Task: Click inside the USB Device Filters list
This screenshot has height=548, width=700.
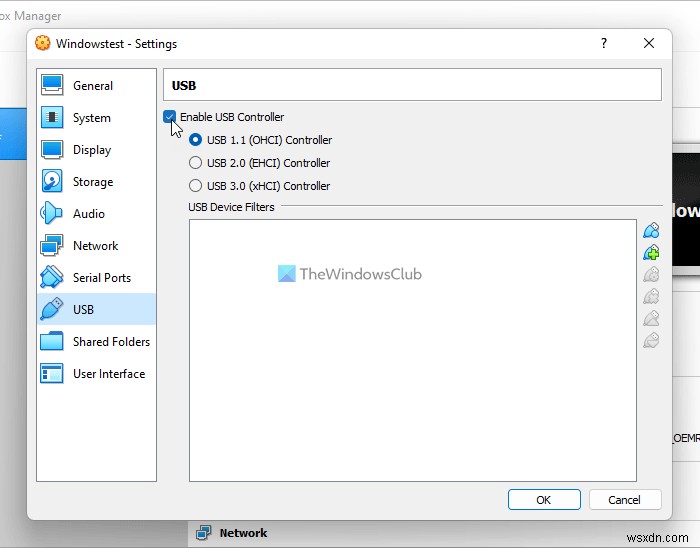Action: coord(412,350)
